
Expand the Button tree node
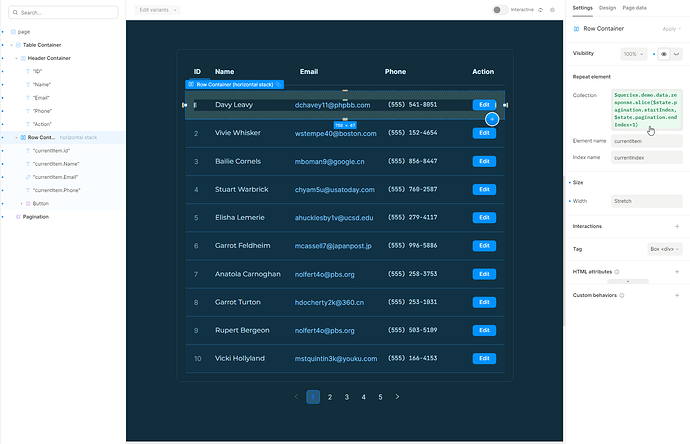pyautogui.click(x=22, y=203)
